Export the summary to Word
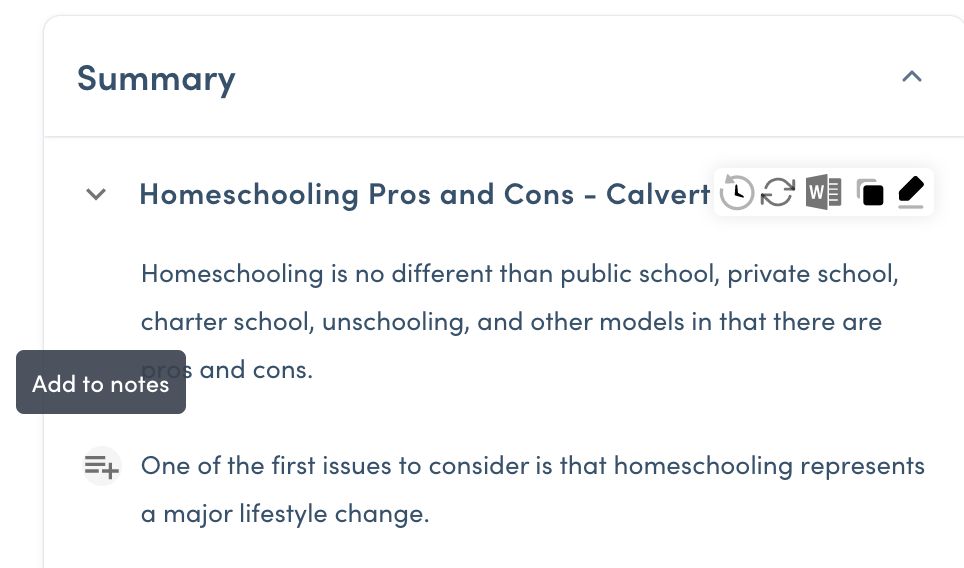964x568 pixels. click(x=823, y=192)
